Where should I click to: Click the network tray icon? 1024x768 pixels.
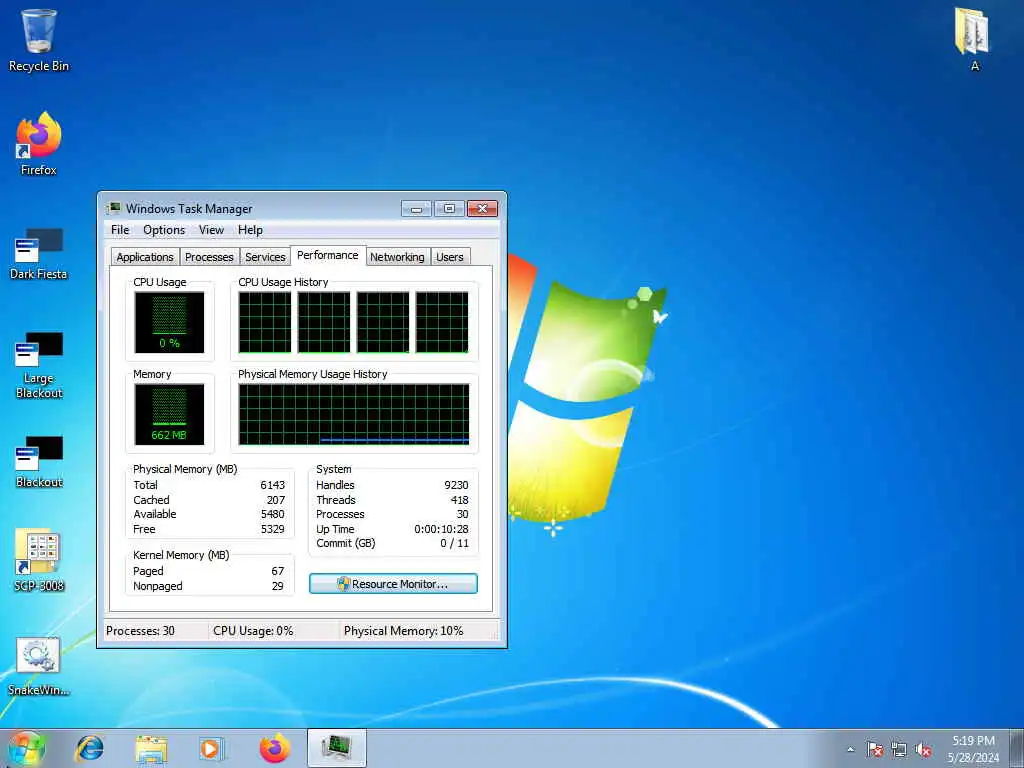899,750
